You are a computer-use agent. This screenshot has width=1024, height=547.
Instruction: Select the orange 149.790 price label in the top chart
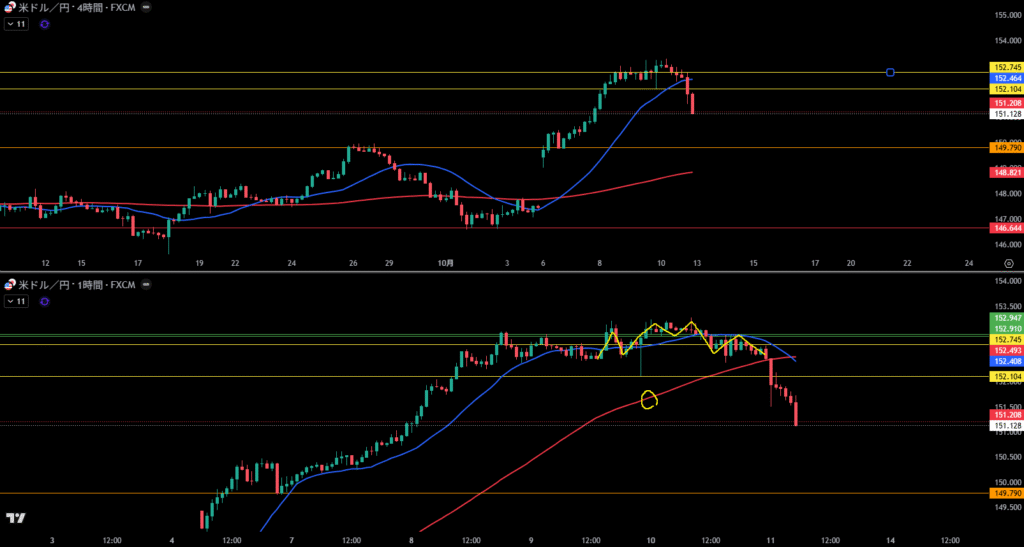tap(1005, 148)
